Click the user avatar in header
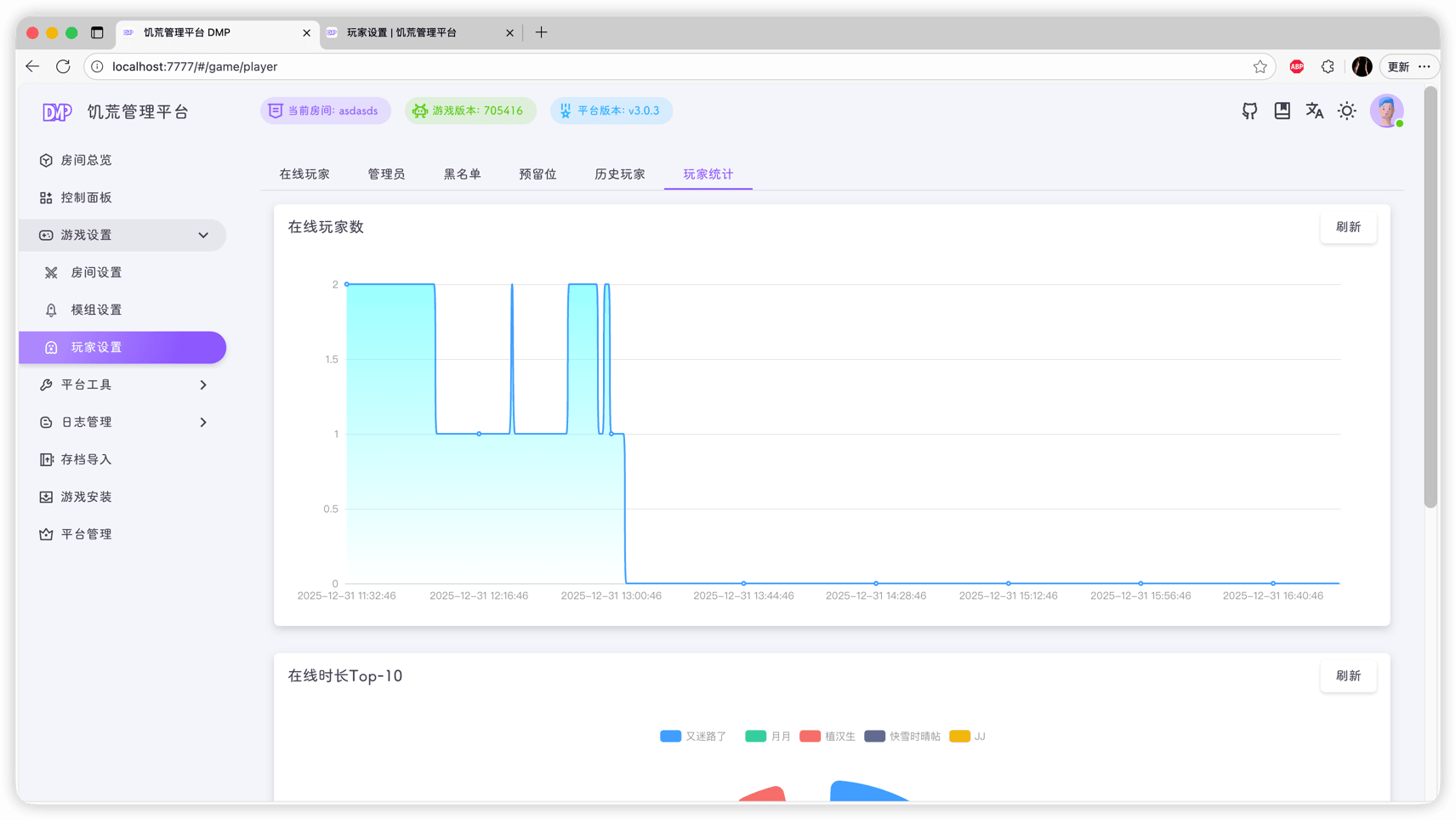Image resolution: width=1456 pixels, height=820 pixels. click(1385, 111)
